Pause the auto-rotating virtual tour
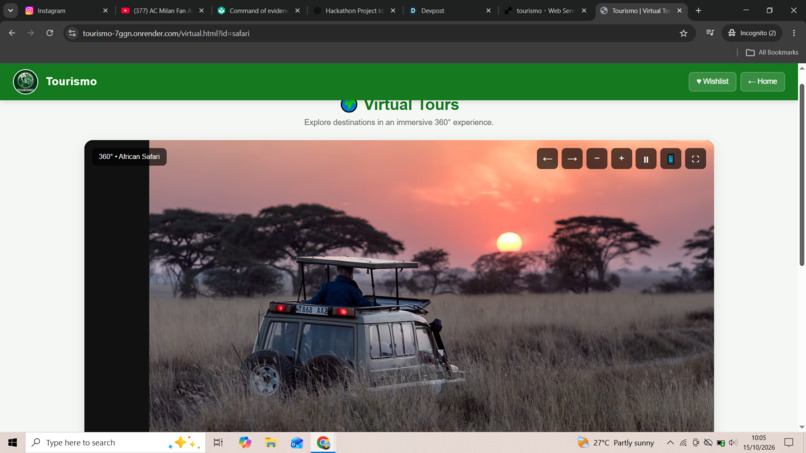This screenshot has width=806, height=453. click(x=646, y=159)
